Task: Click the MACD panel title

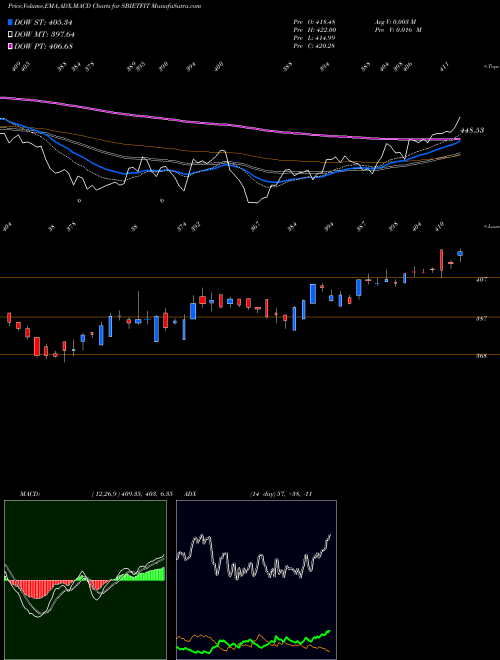Action: click(x=29, y=494)
